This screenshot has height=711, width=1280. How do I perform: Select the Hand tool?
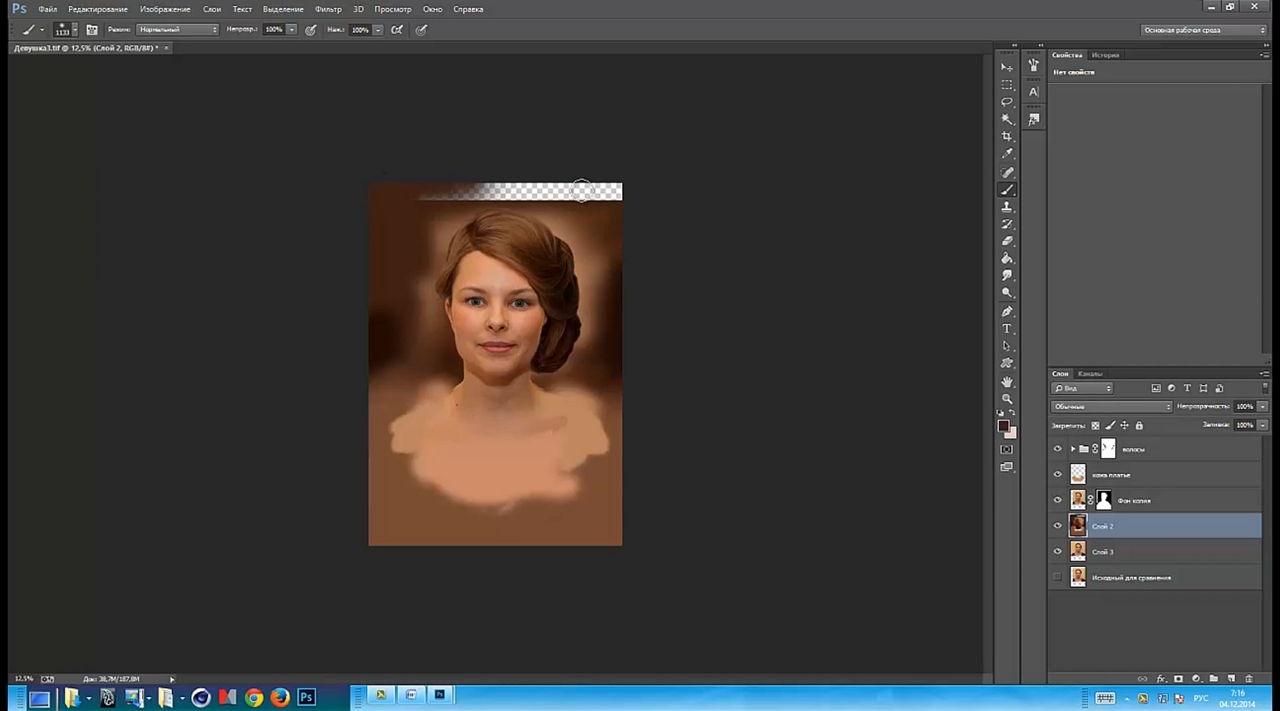[1007, 382]
